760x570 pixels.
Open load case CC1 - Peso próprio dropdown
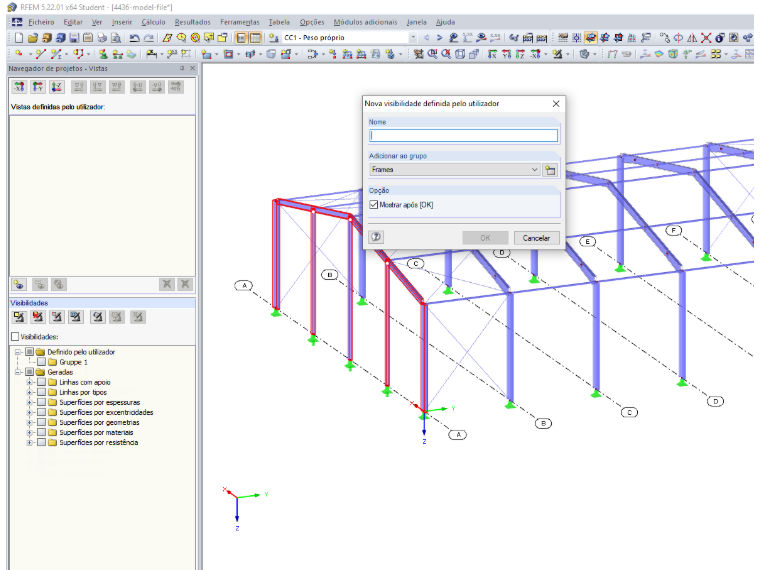pos(413,37)
